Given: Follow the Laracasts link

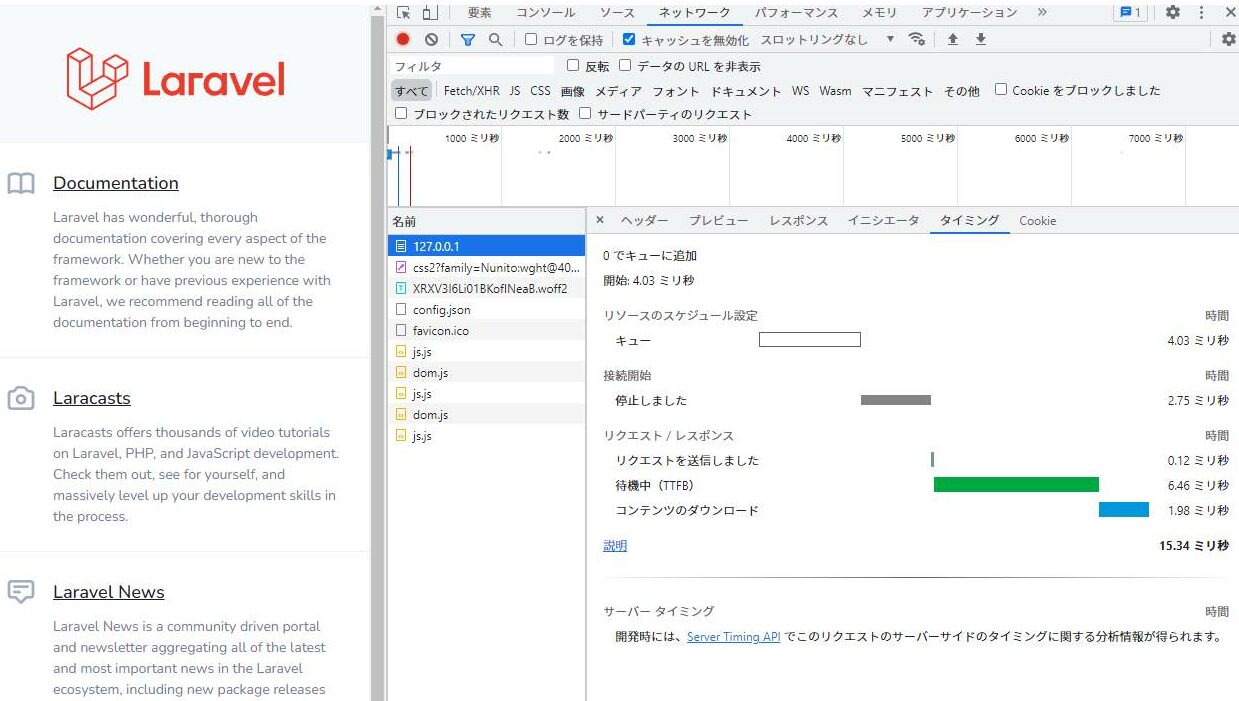Looking at the screenshot, I should coord(92,398).
